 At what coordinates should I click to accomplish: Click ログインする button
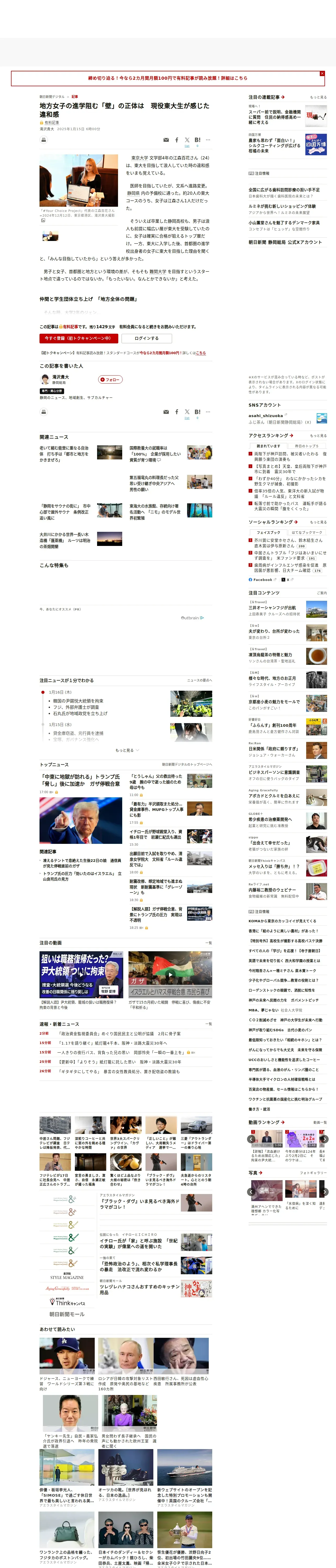(x=146, y=338)
